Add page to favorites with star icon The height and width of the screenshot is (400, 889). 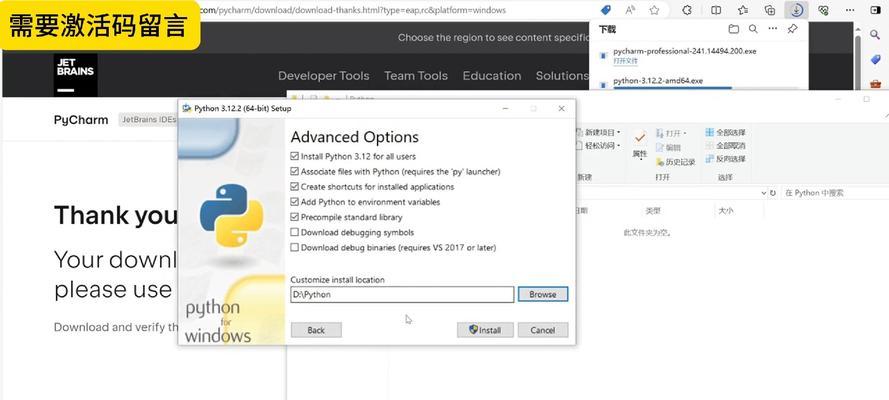pyautogui.click(x=654, y=10)
